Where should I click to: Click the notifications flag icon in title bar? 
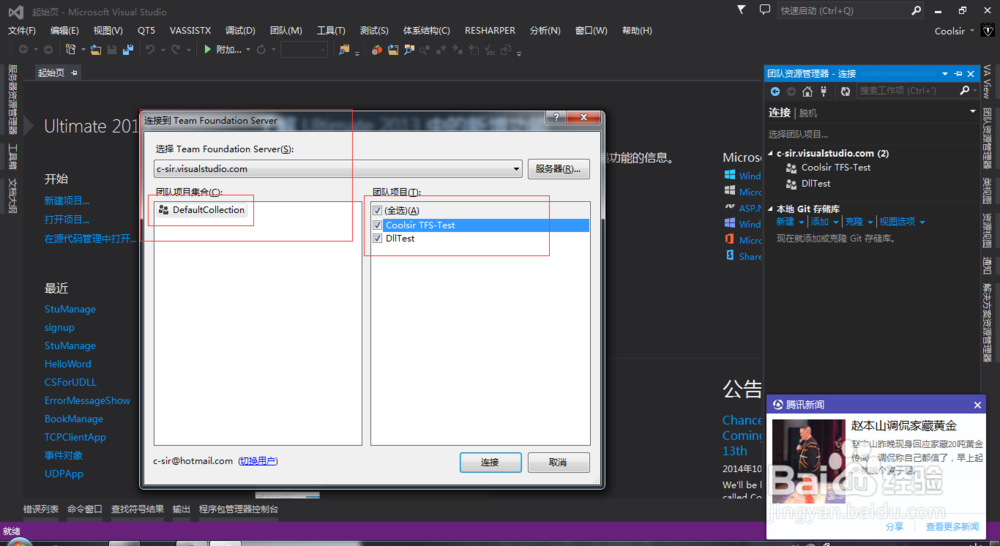pyautogui.click(x=741, y=10)
